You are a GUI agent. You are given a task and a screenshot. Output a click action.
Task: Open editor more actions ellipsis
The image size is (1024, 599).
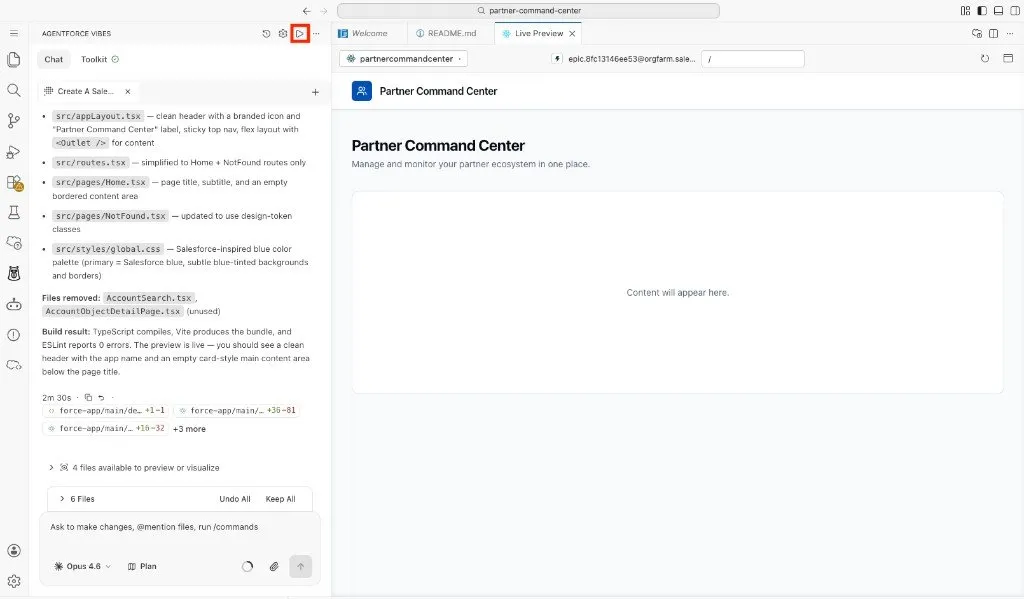point(1010,33)
